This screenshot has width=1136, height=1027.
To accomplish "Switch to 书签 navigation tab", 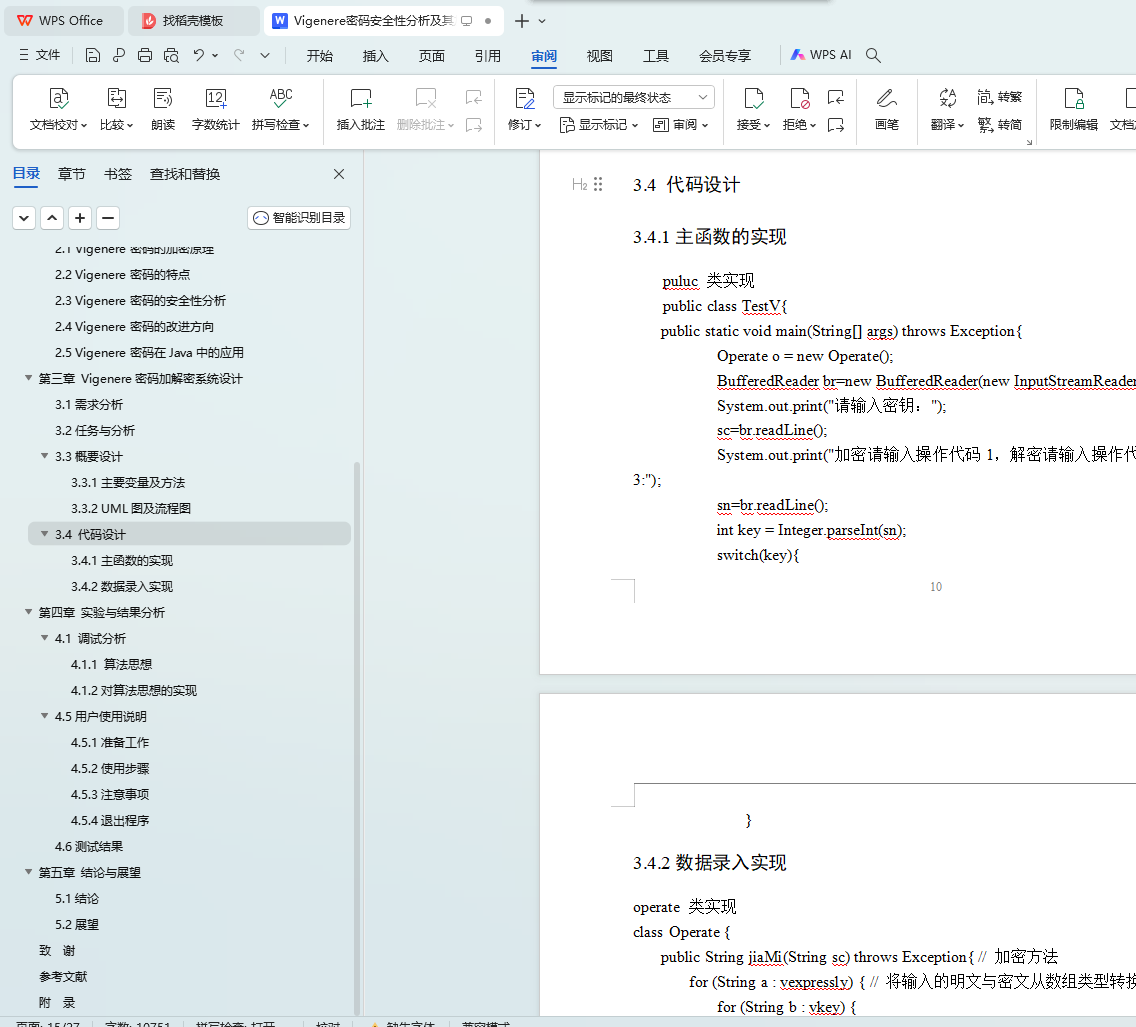I will tap(117, 174).
